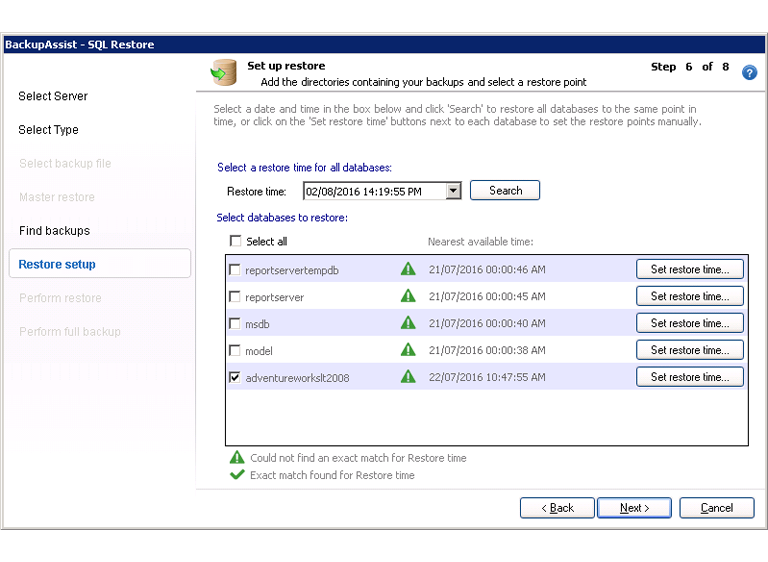Click warning triangle beside adventureworkslt2008
This screenshot has width=768, height=562.
[x=408, y=377]
